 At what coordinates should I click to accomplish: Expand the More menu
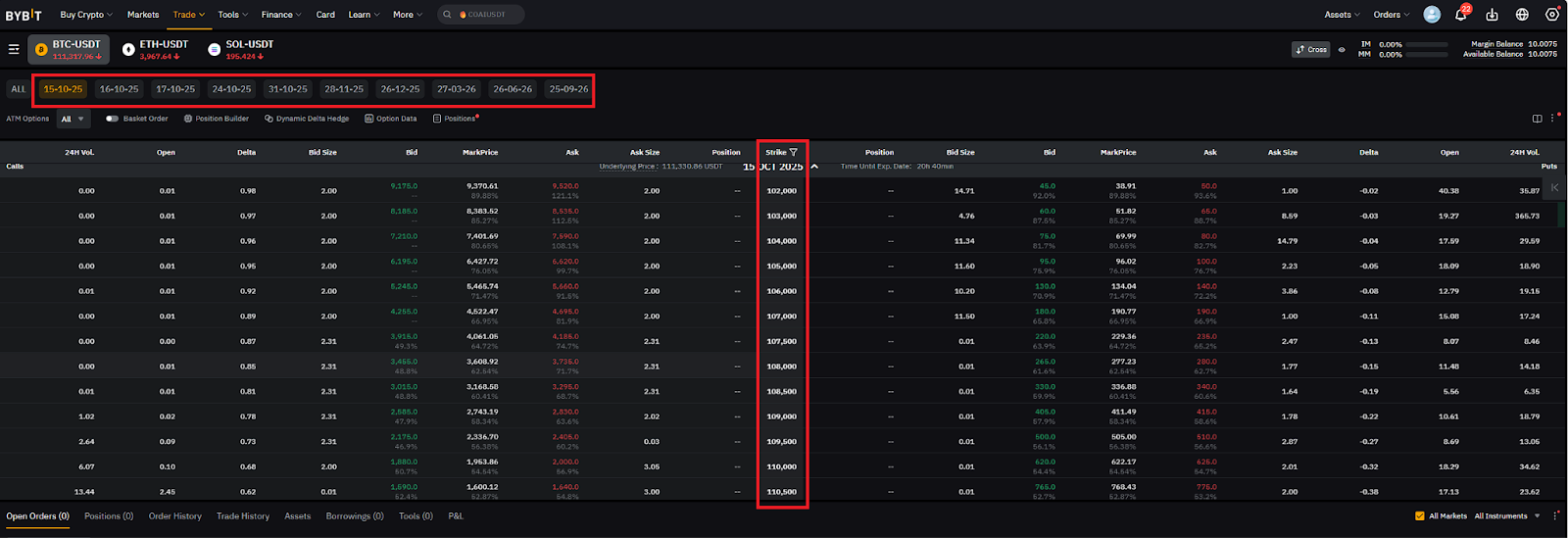pyautogui.click(x=408, y=15)
